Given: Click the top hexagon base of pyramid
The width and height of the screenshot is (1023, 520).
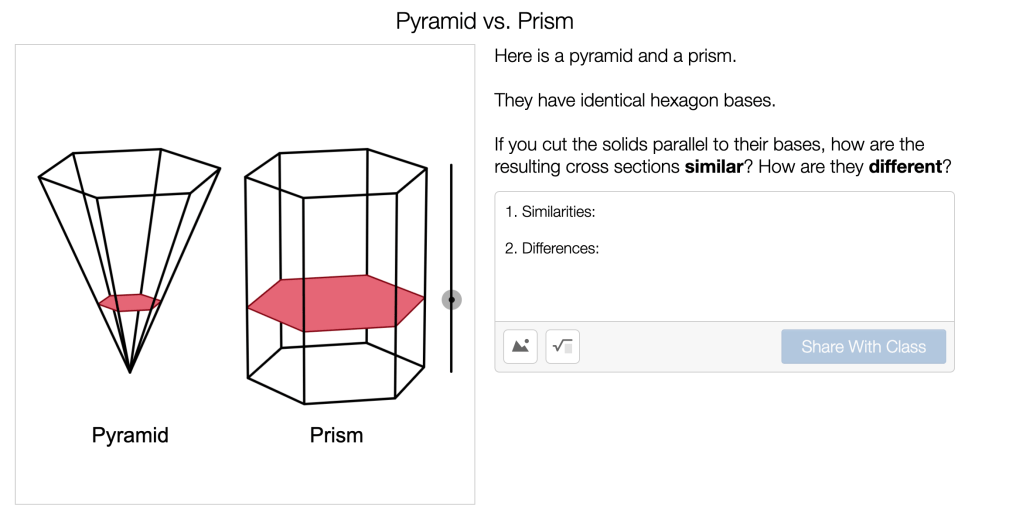Looking at the screenshot, I should 130,172.
